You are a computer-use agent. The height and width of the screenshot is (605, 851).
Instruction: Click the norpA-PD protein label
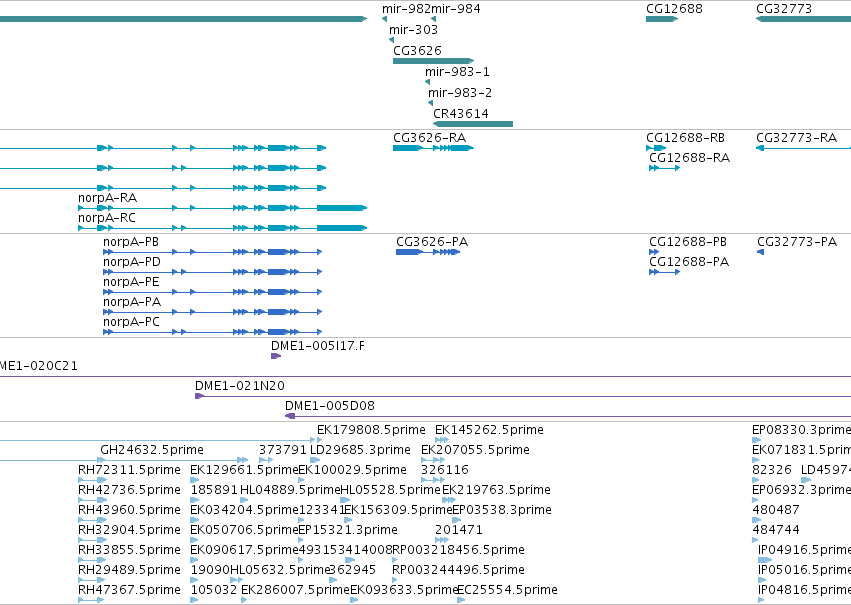point(132,262)
